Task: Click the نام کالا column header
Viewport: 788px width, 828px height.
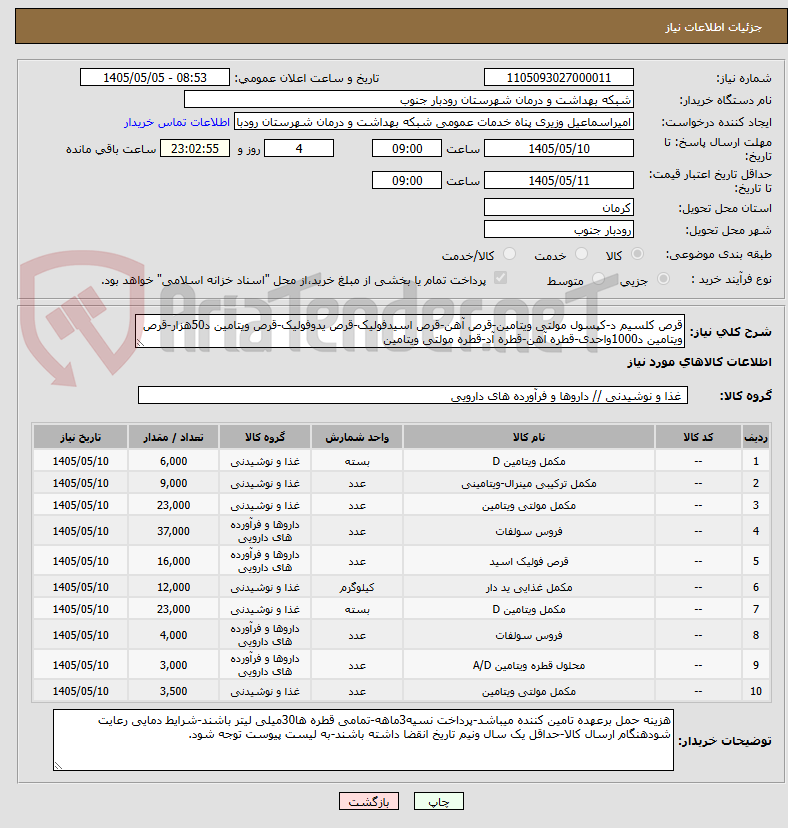Action: tap(529, 437)
